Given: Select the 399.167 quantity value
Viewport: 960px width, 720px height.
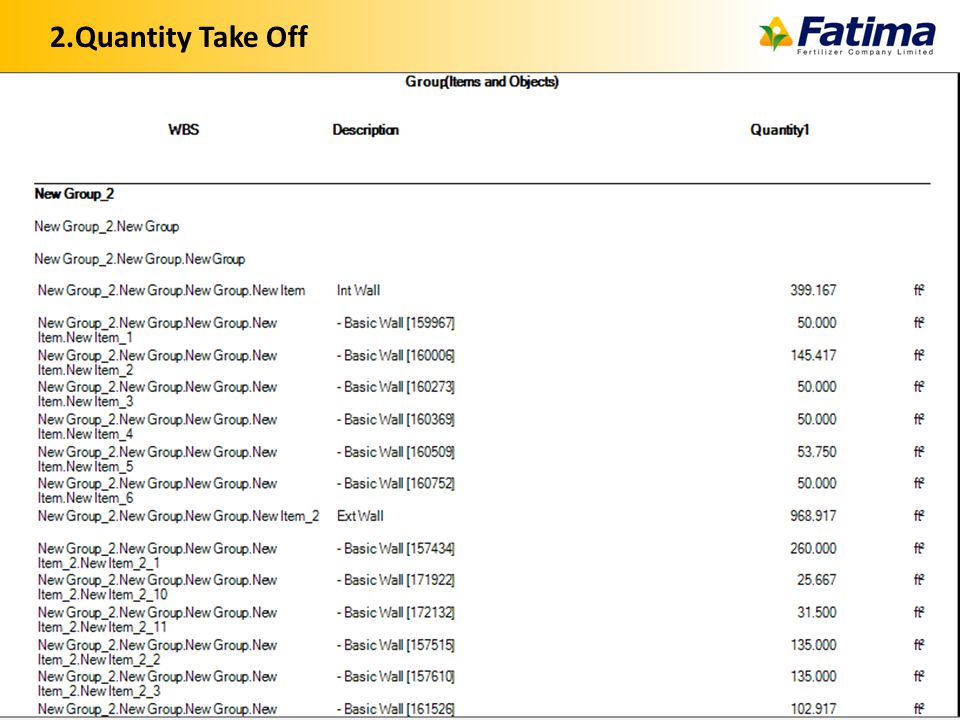Looking at the screenshot, I should [x=813, y=290].
